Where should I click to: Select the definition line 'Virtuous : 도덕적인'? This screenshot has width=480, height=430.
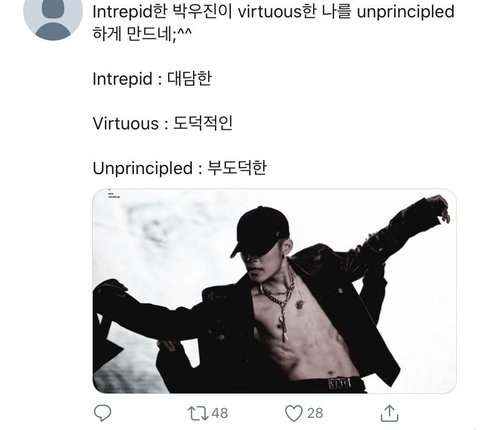tap(163, 123)
